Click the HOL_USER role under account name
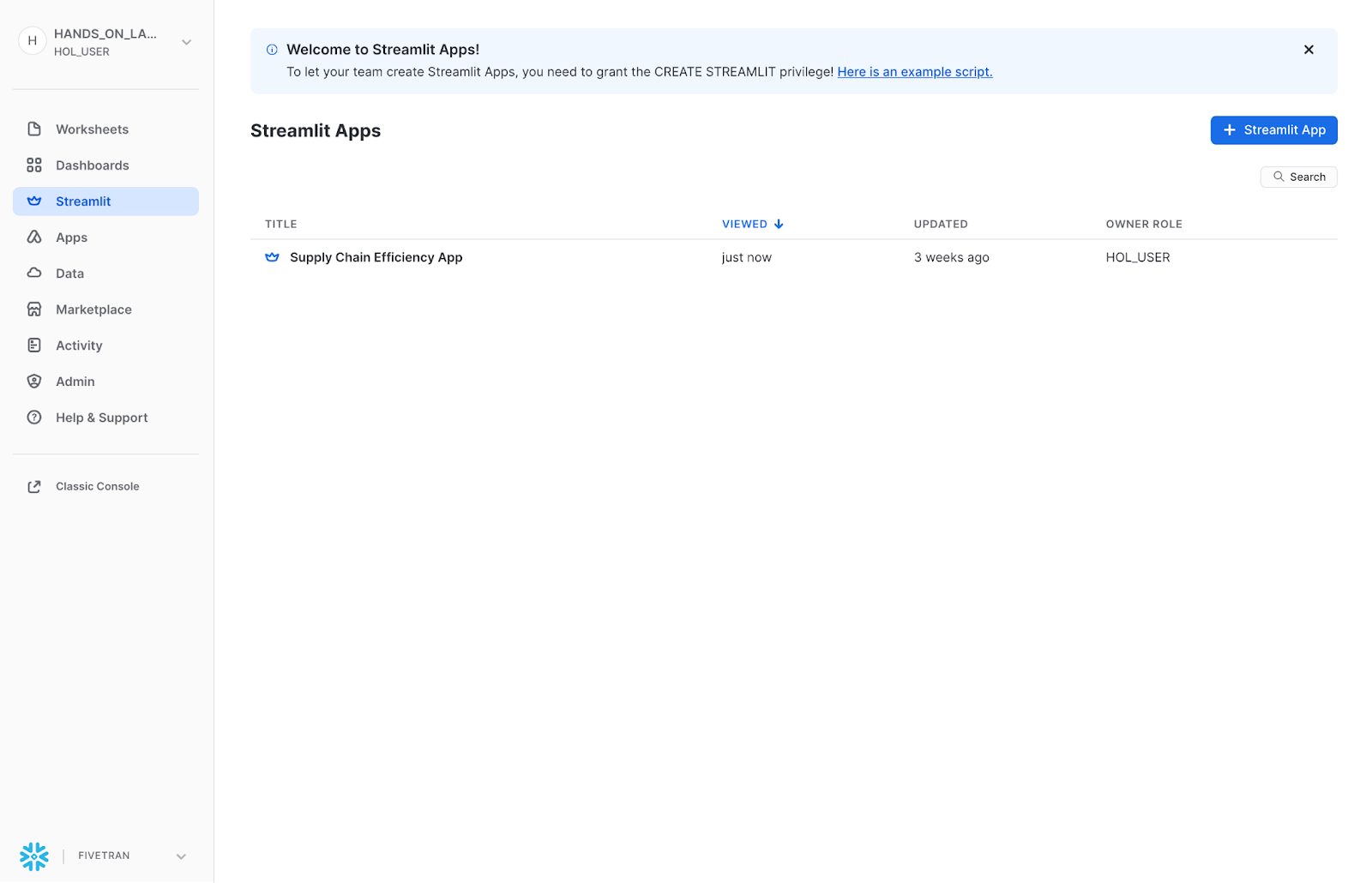Image resolution: width=1372 pixels, height=883 pixels. [81, 51]
